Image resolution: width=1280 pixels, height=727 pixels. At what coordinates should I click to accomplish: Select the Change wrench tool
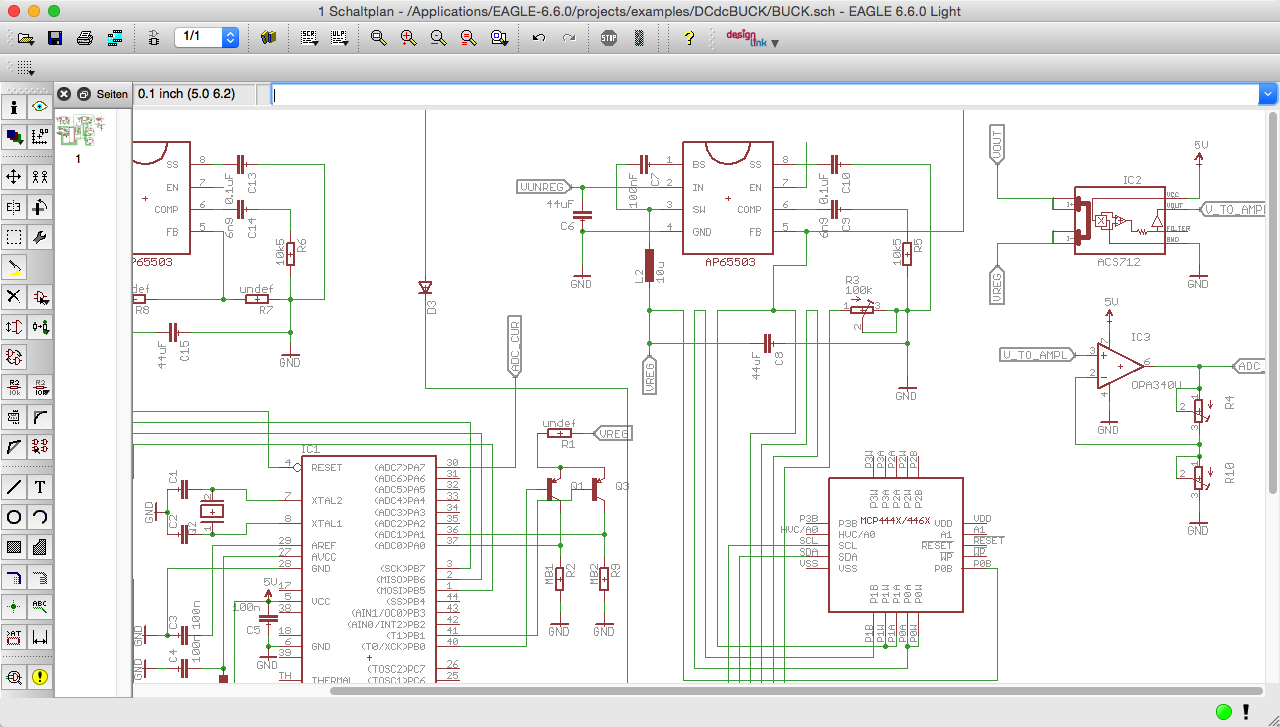point(40,237)
